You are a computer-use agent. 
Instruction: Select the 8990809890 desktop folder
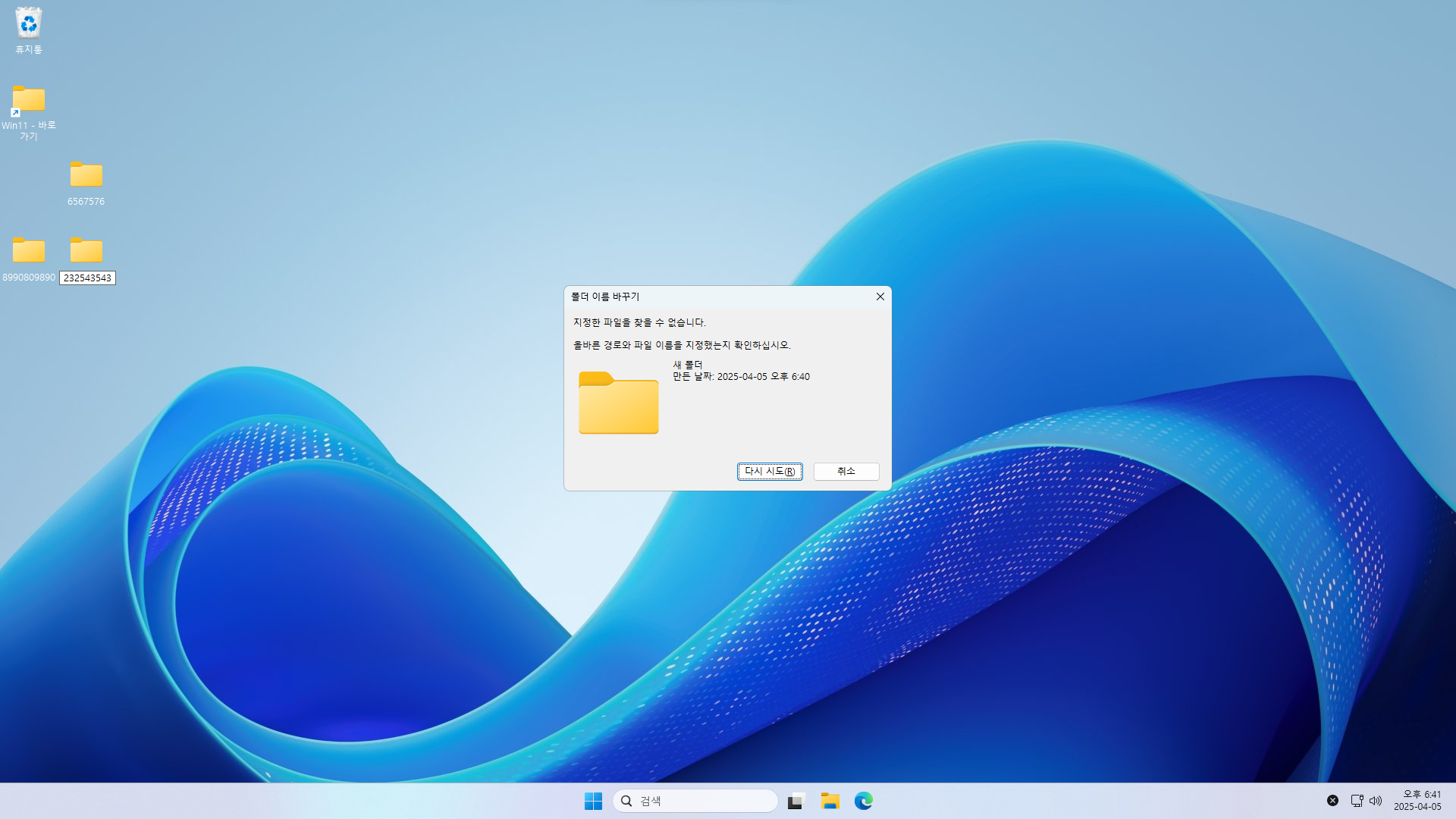click(29, 251)
